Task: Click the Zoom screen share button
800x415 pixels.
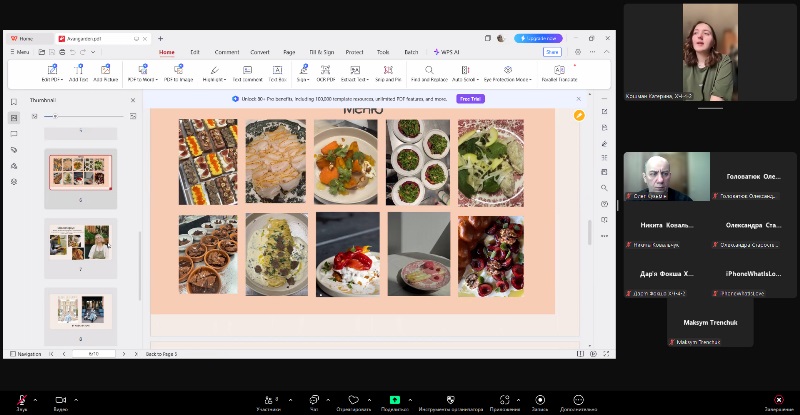Action: point(394,401)
